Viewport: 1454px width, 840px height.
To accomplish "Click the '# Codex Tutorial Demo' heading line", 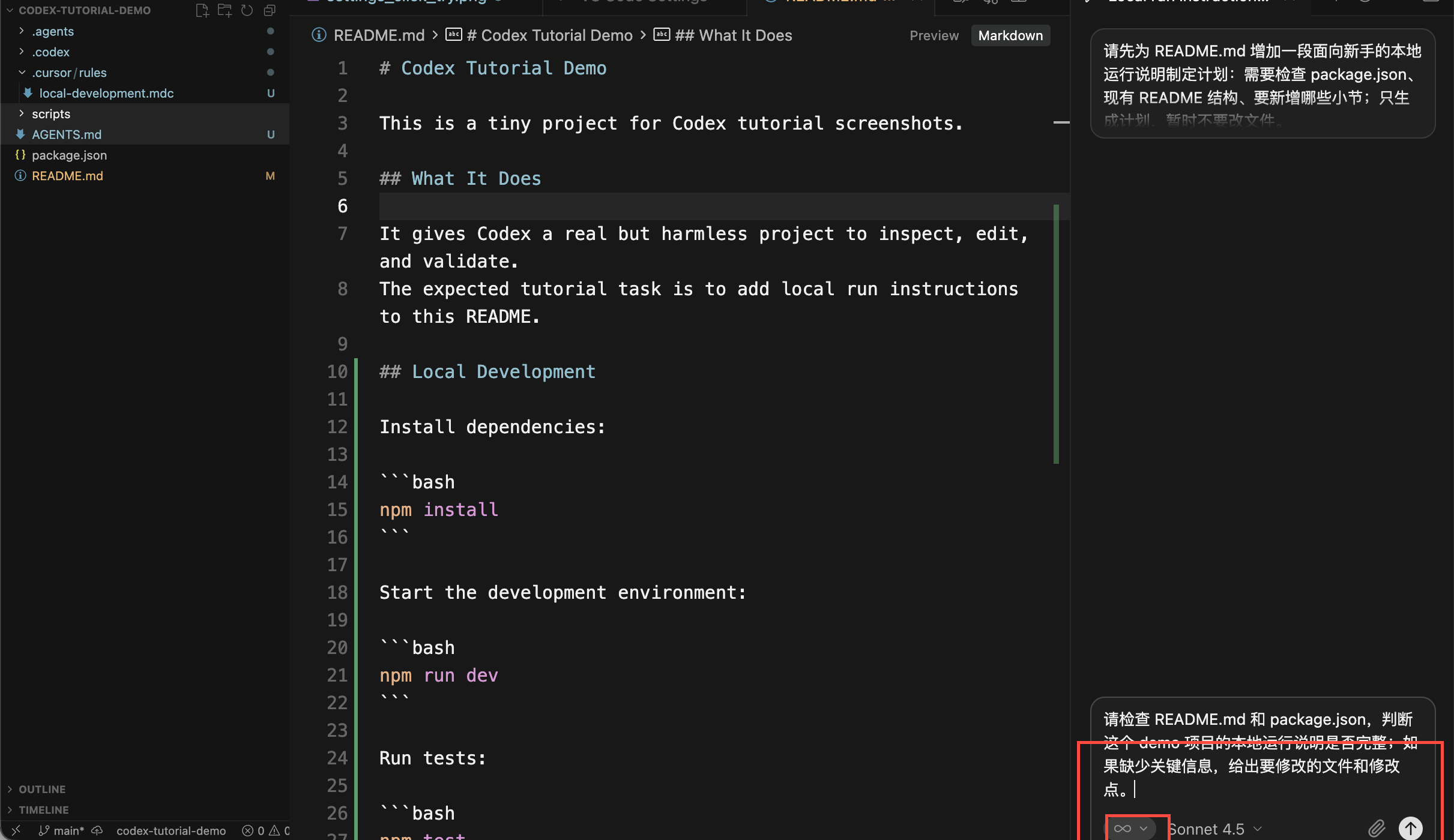I will (x=493, y=68).
